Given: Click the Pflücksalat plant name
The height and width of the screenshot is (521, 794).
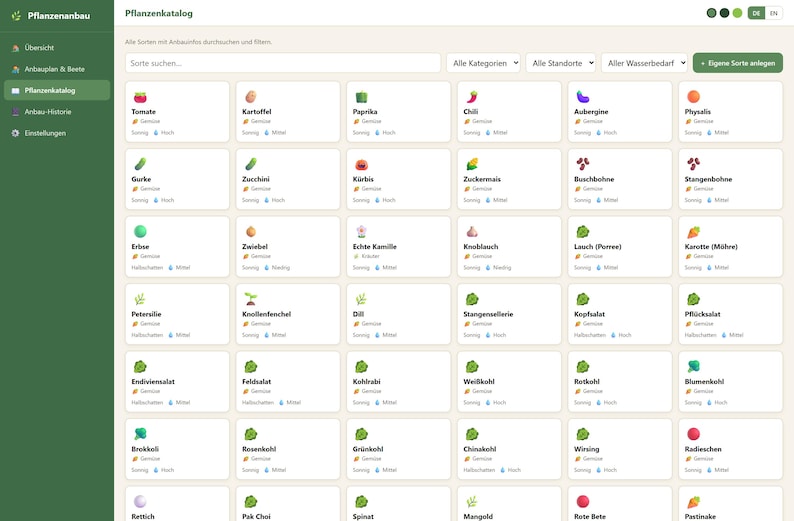Looking at the screenshot, I should coord(702,314).
